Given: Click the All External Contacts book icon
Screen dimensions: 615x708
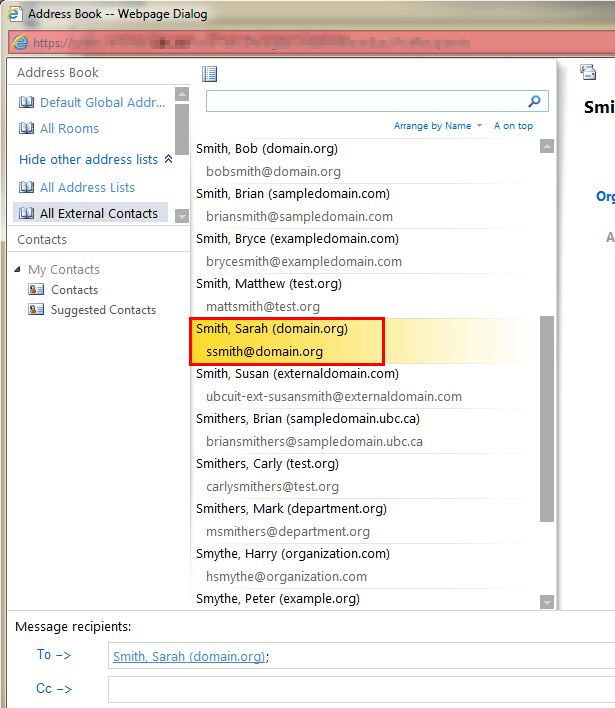Looking at the screenshot, I should click(x=26, y=213).
